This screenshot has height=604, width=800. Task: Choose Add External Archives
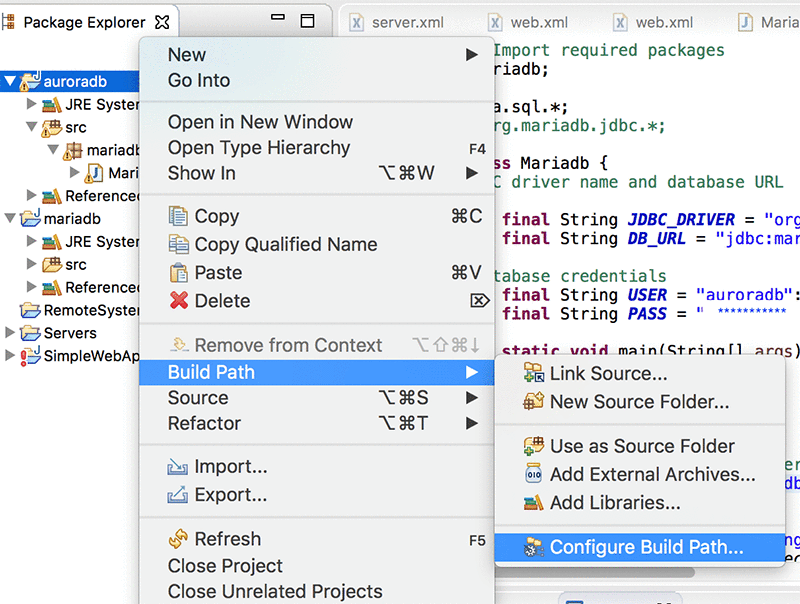[640, 474]
